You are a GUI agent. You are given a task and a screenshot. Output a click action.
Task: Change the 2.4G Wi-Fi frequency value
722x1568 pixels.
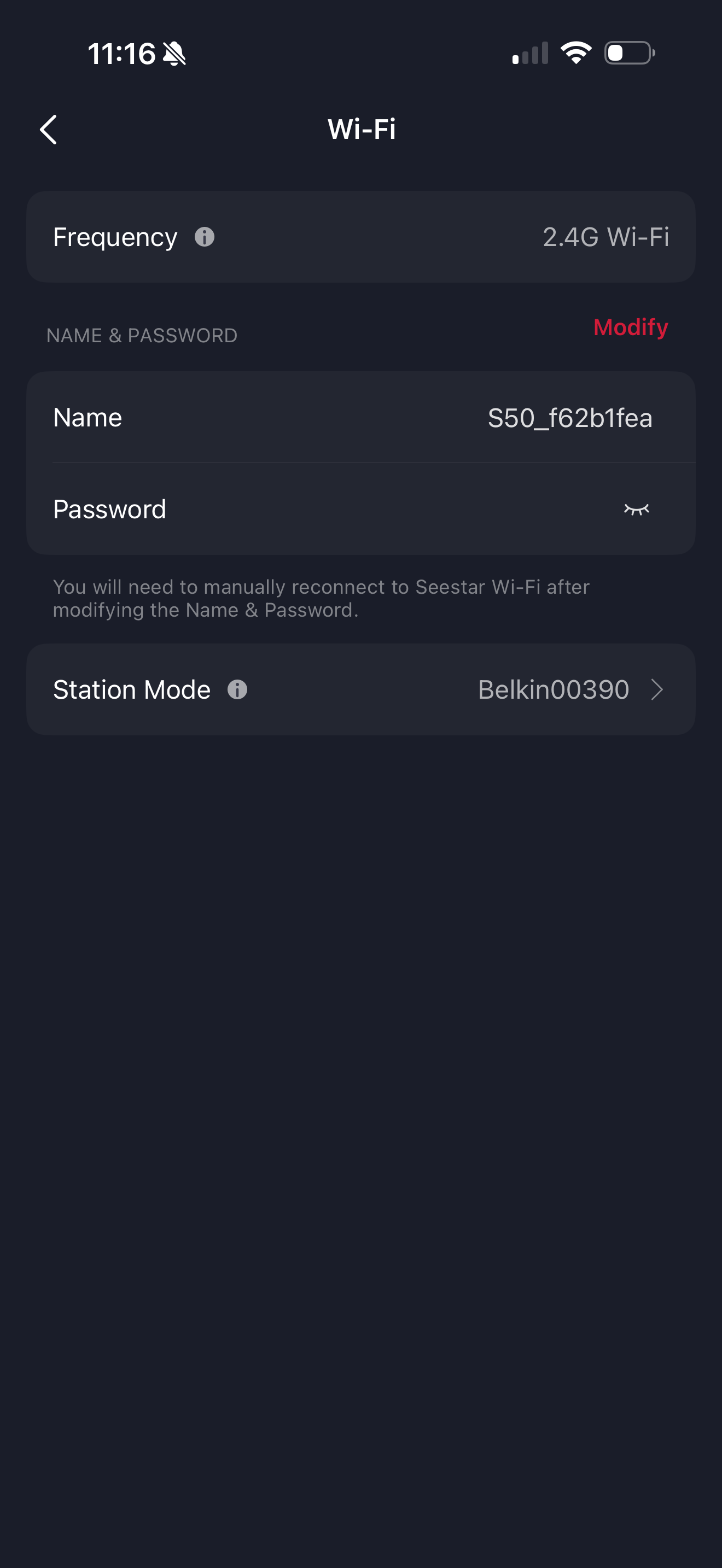pyautogui.click(x=605, y=237)
